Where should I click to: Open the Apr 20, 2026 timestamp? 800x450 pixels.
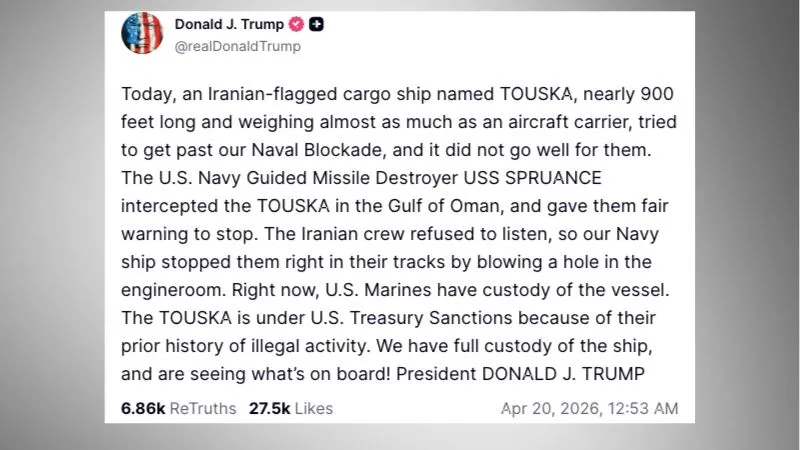coord(589,408)
